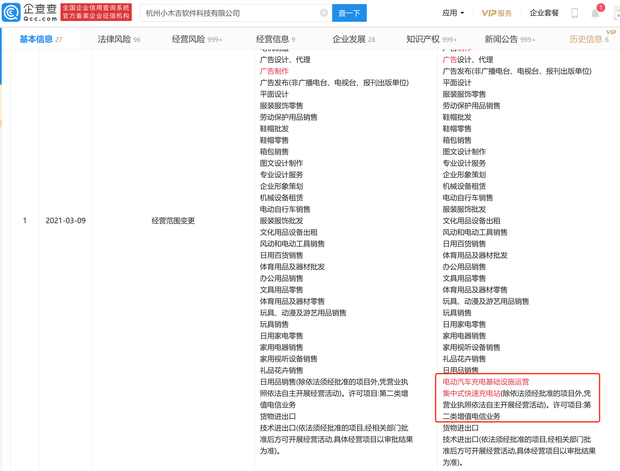Clear the search box text

324,13
